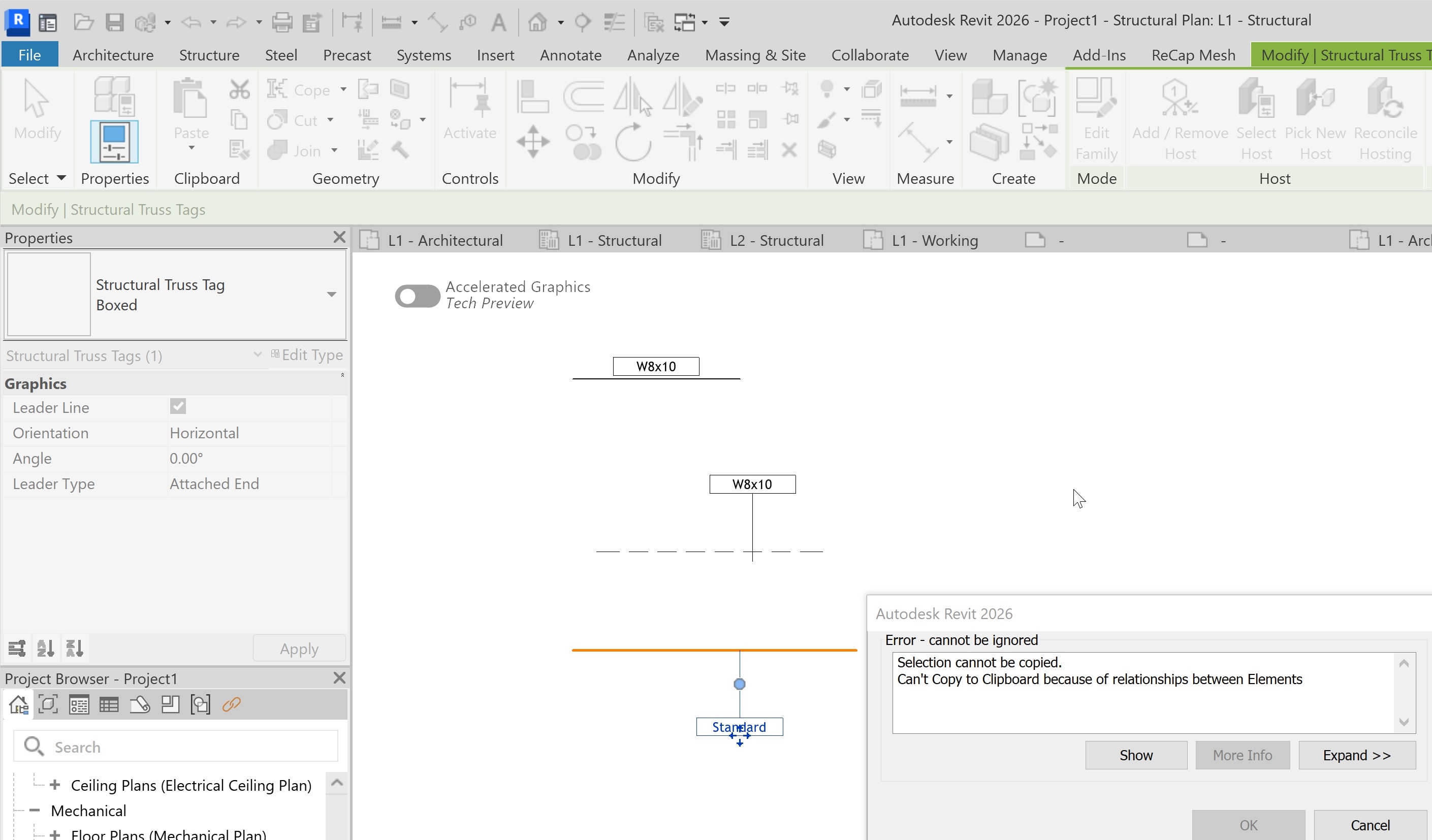
Task: Click the orange link icon in Project Browser toolbar
Action: tap(231, 704)
